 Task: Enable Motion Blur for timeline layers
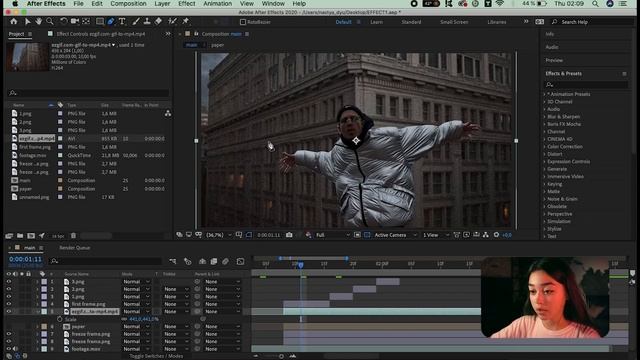click(x=225, y=261)
